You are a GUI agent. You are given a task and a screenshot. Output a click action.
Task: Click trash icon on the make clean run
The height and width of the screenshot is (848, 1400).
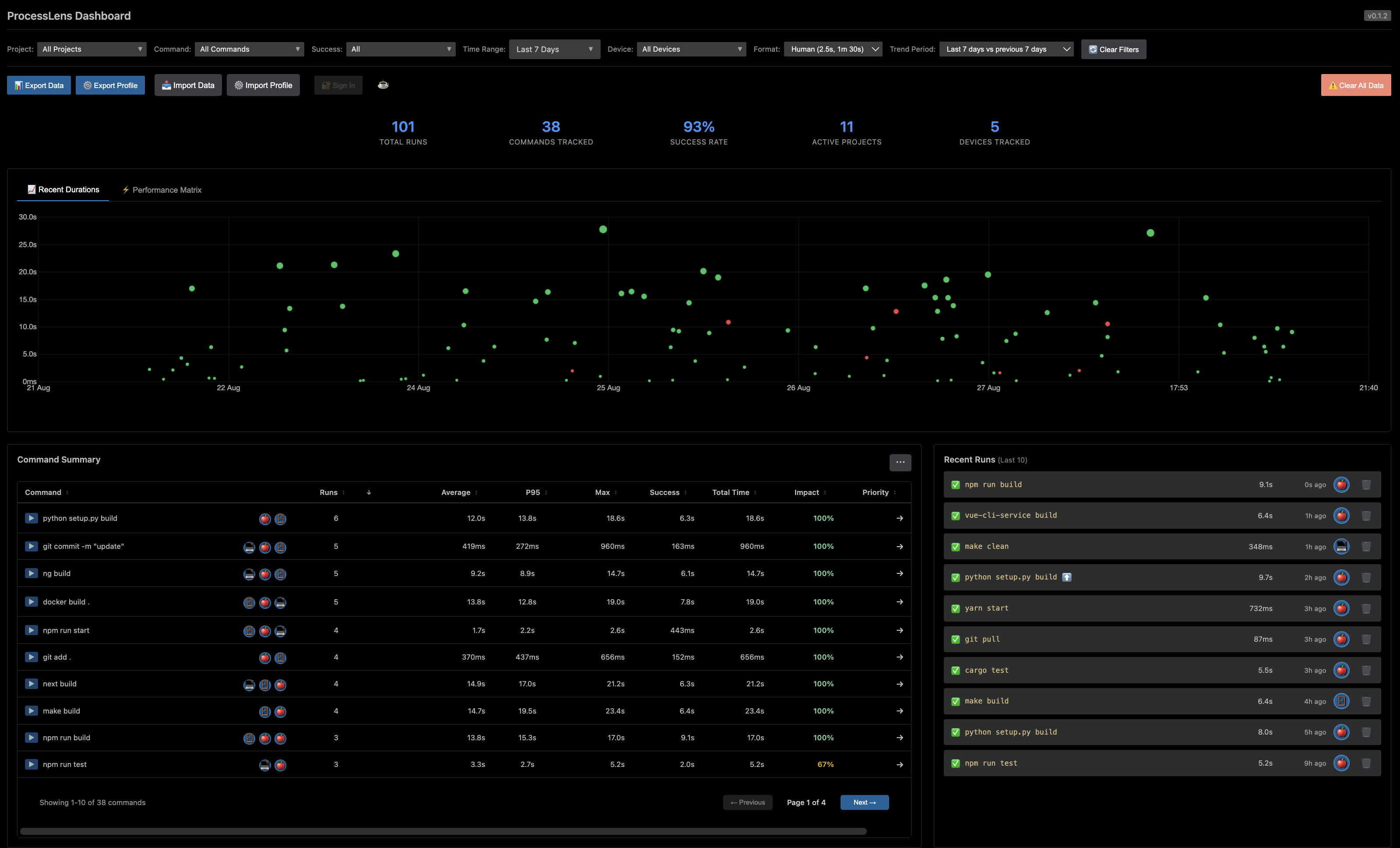point(1366,546)
